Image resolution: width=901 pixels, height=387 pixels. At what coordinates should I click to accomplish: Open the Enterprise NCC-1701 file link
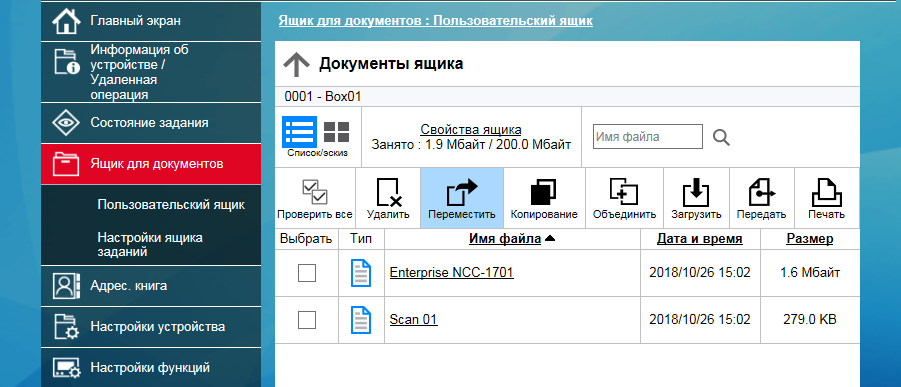[x=452, y=273]
